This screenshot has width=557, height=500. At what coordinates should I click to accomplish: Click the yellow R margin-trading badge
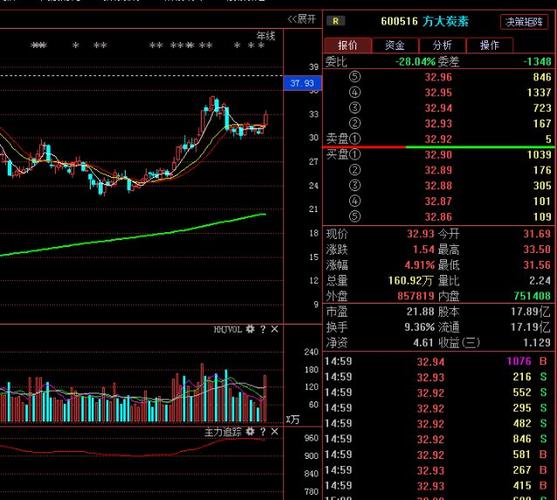[335, 21]
